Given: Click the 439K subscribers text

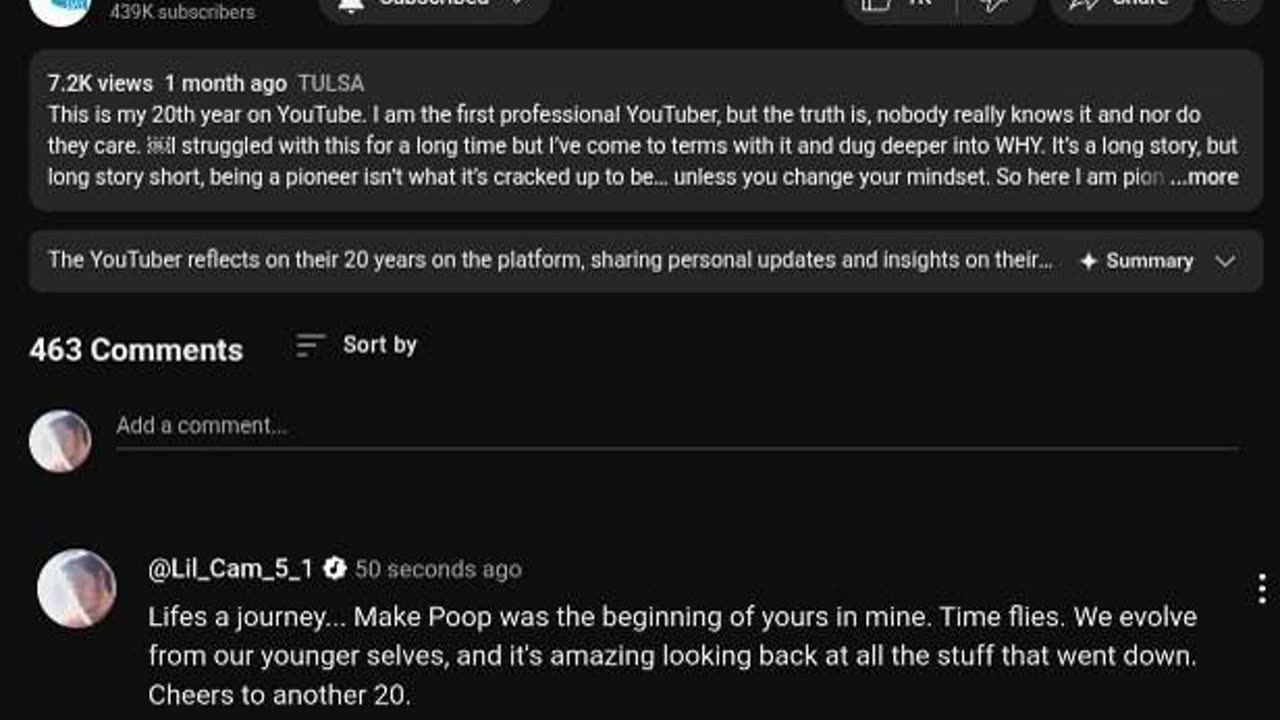Looking at the screenshot, I should (182, 12).
